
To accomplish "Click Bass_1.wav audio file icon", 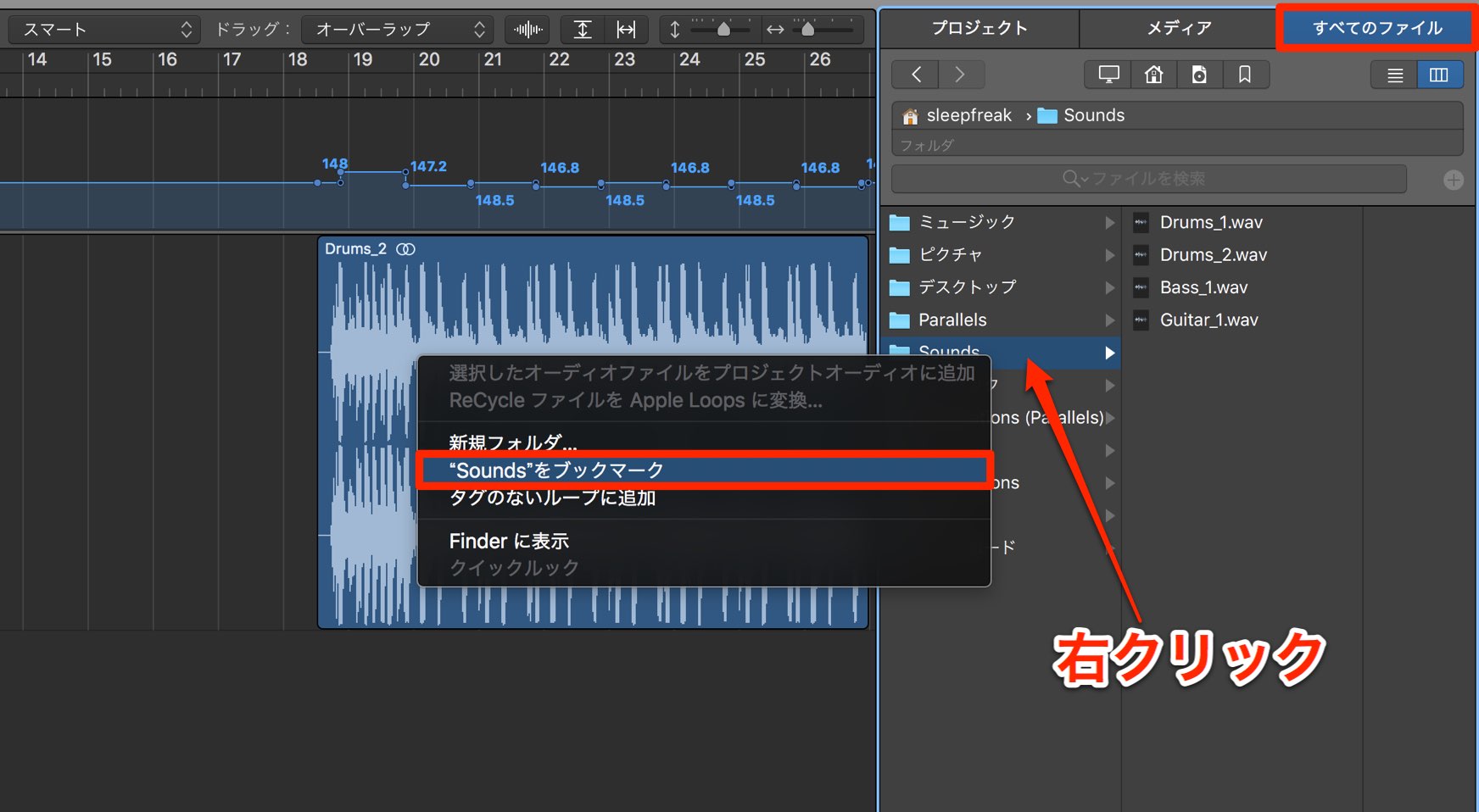I will (1141, 288).
